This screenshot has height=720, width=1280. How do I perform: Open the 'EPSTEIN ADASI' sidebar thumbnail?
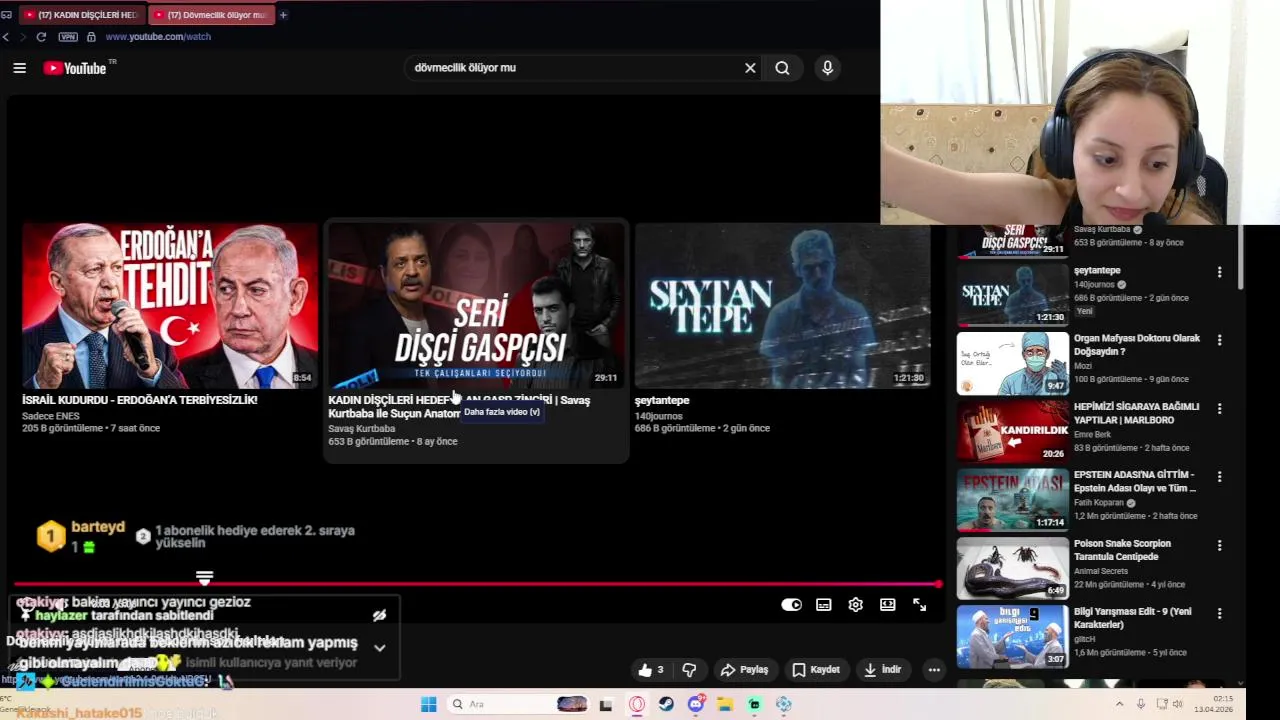click(1012, 499)
